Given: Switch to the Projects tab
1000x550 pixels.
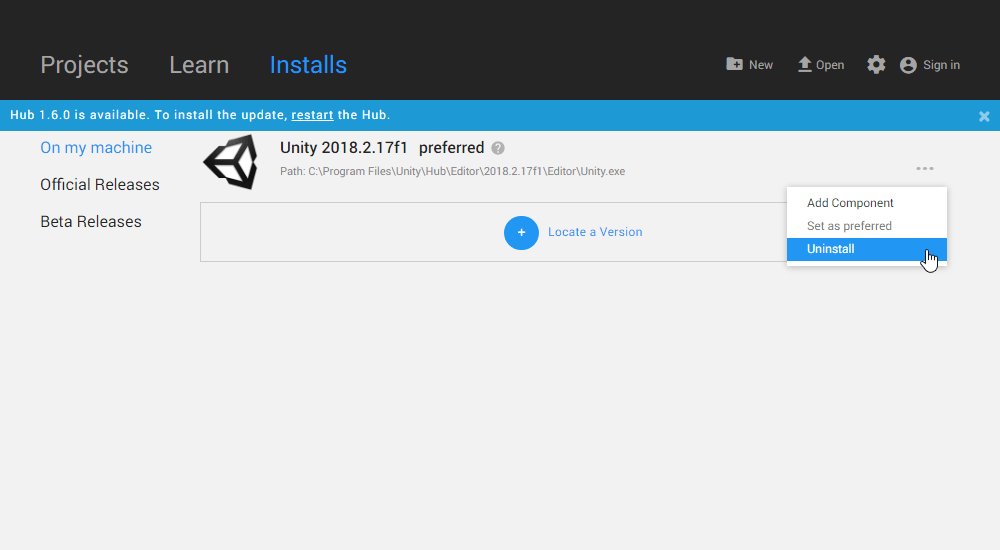Looking at the screenshot, I should (84, 65).
